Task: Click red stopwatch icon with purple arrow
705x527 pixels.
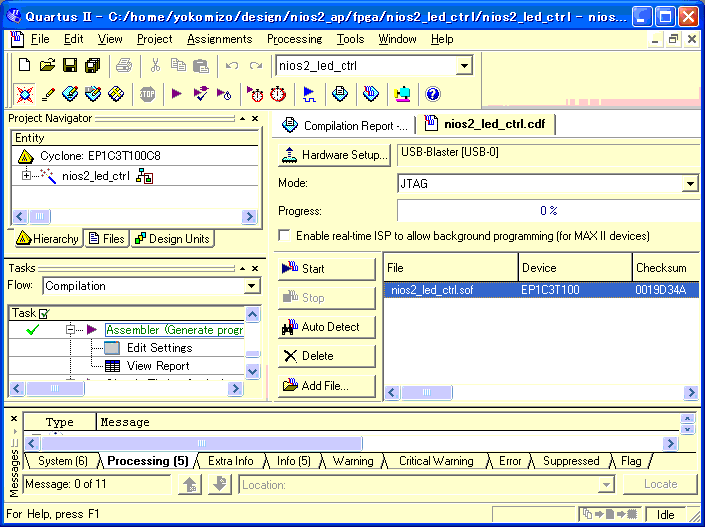Action: pyautogui.click(x=255, y=94)
